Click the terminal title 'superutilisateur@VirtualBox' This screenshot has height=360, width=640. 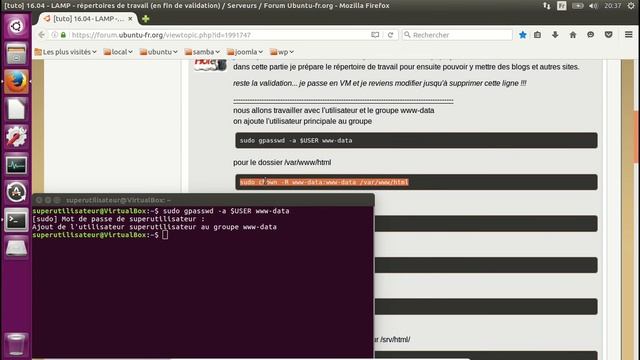point(118,200)
